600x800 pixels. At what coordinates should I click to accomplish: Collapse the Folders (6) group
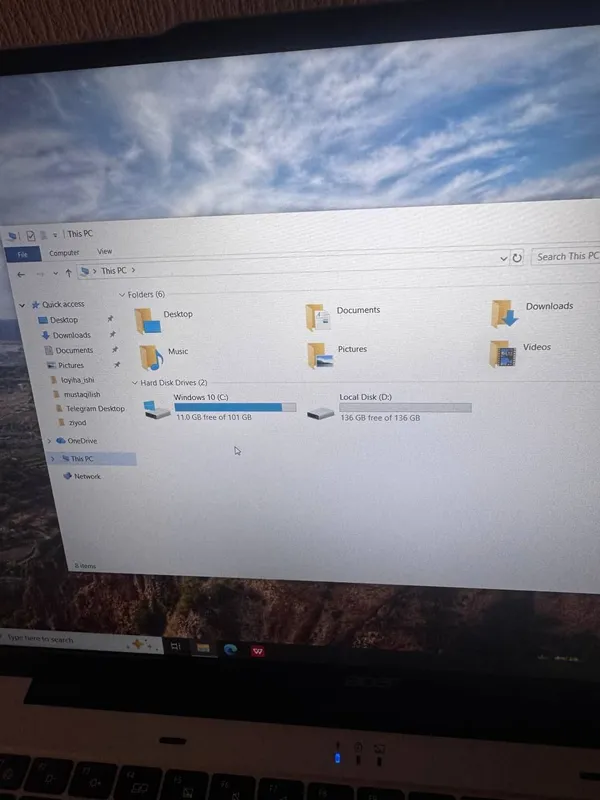121,295
